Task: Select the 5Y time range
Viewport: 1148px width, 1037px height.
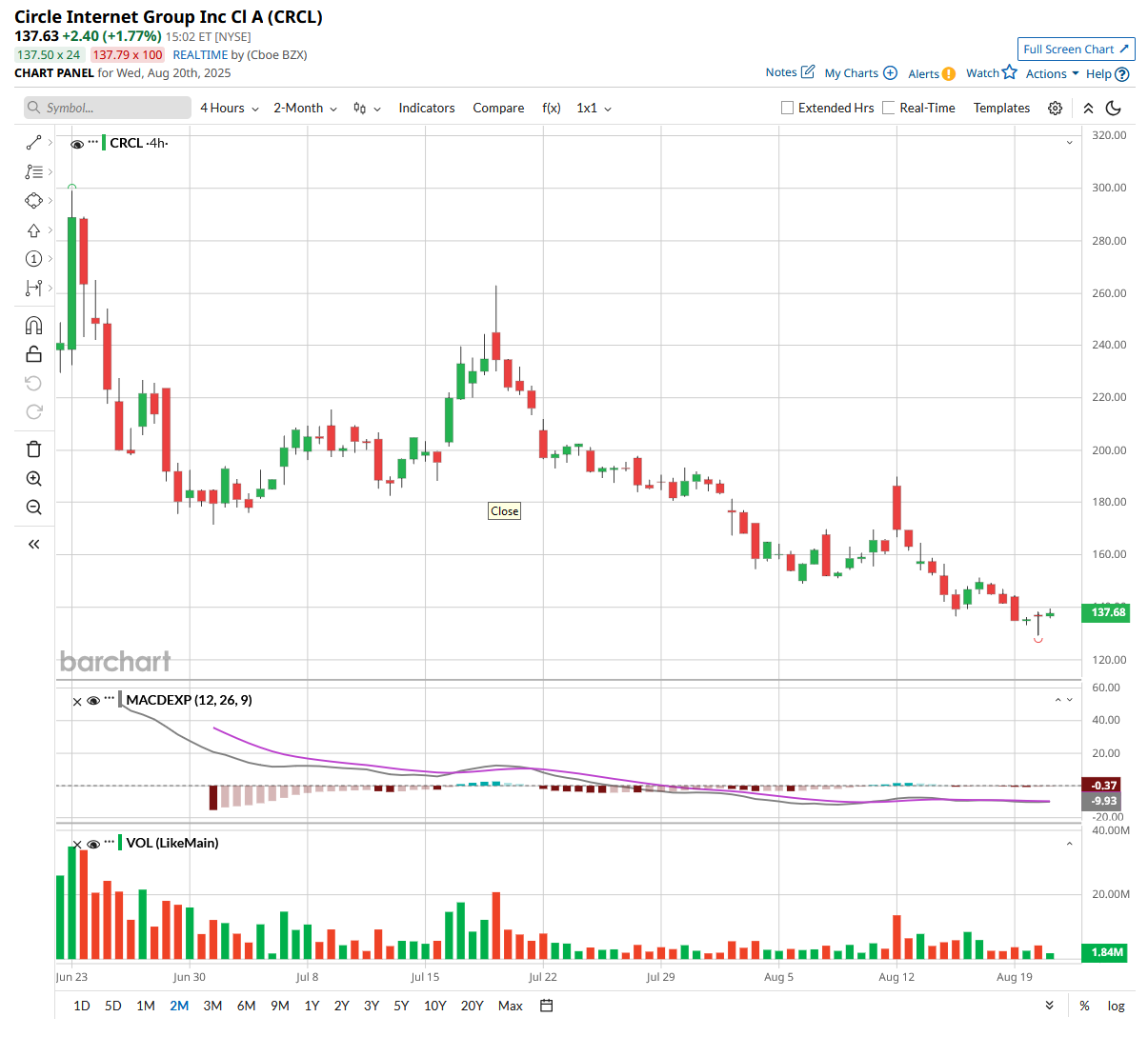Action: click(401, 1006)
